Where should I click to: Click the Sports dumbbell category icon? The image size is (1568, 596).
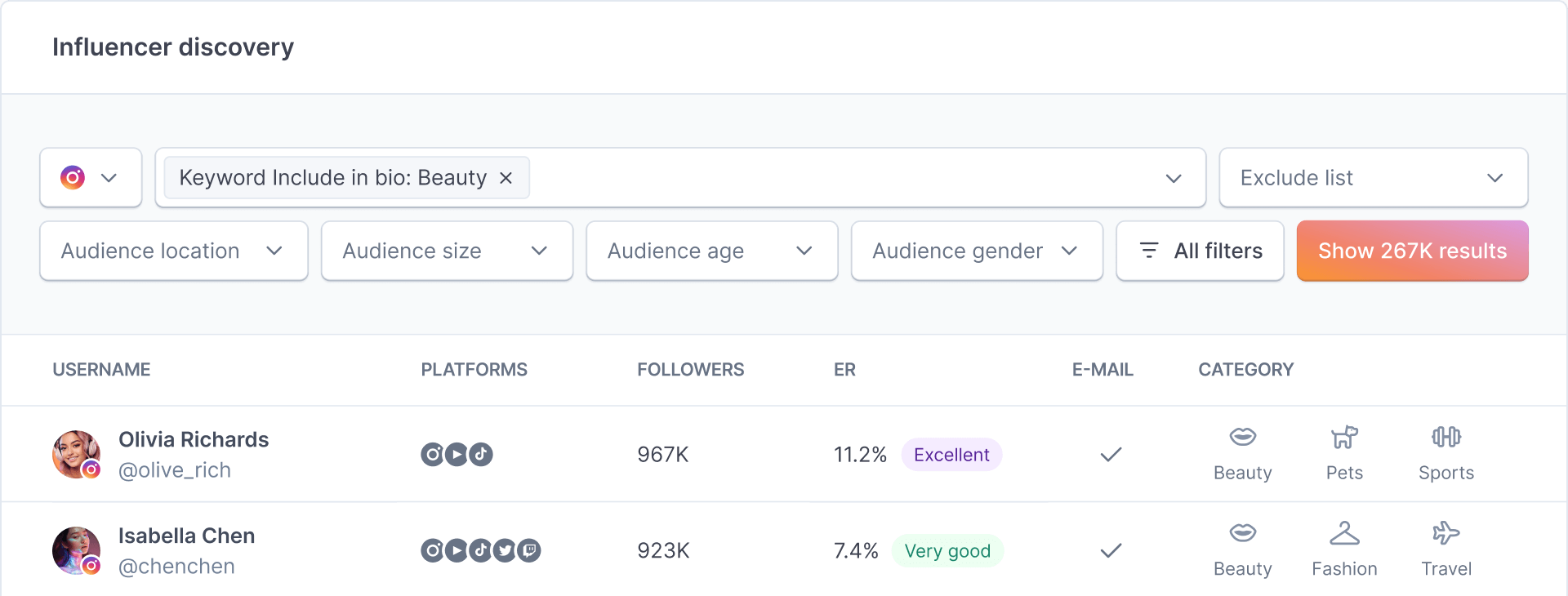coord(1445,438)
